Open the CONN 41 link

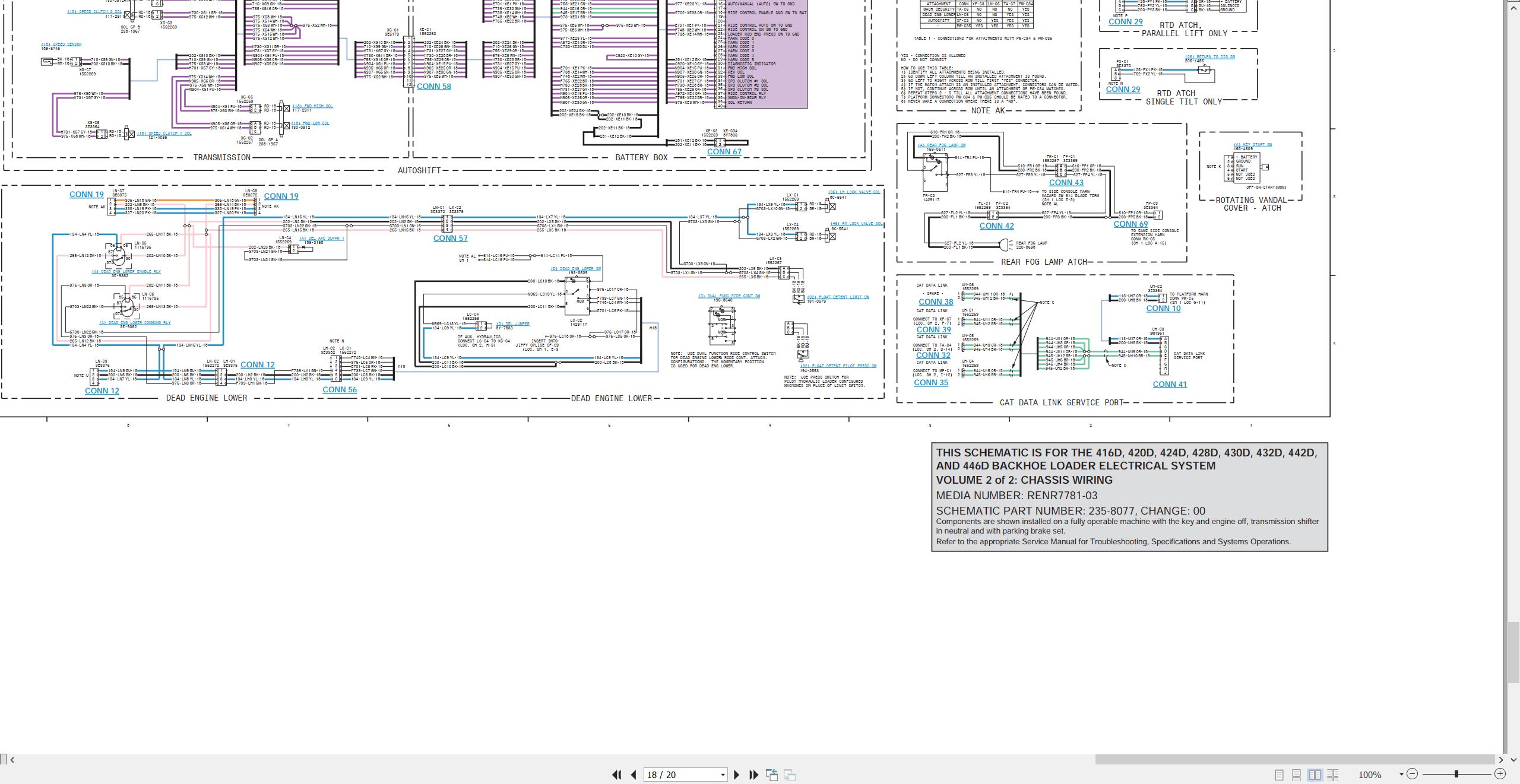pos(1170,385)
